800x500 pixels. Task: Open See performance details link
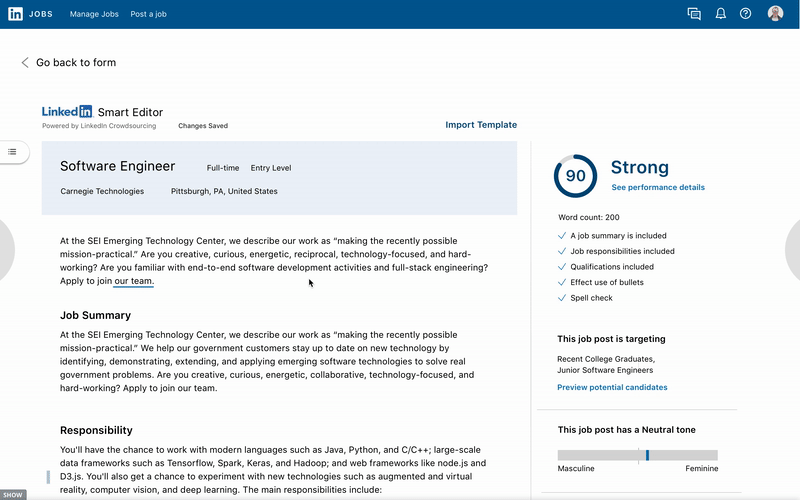658,187
